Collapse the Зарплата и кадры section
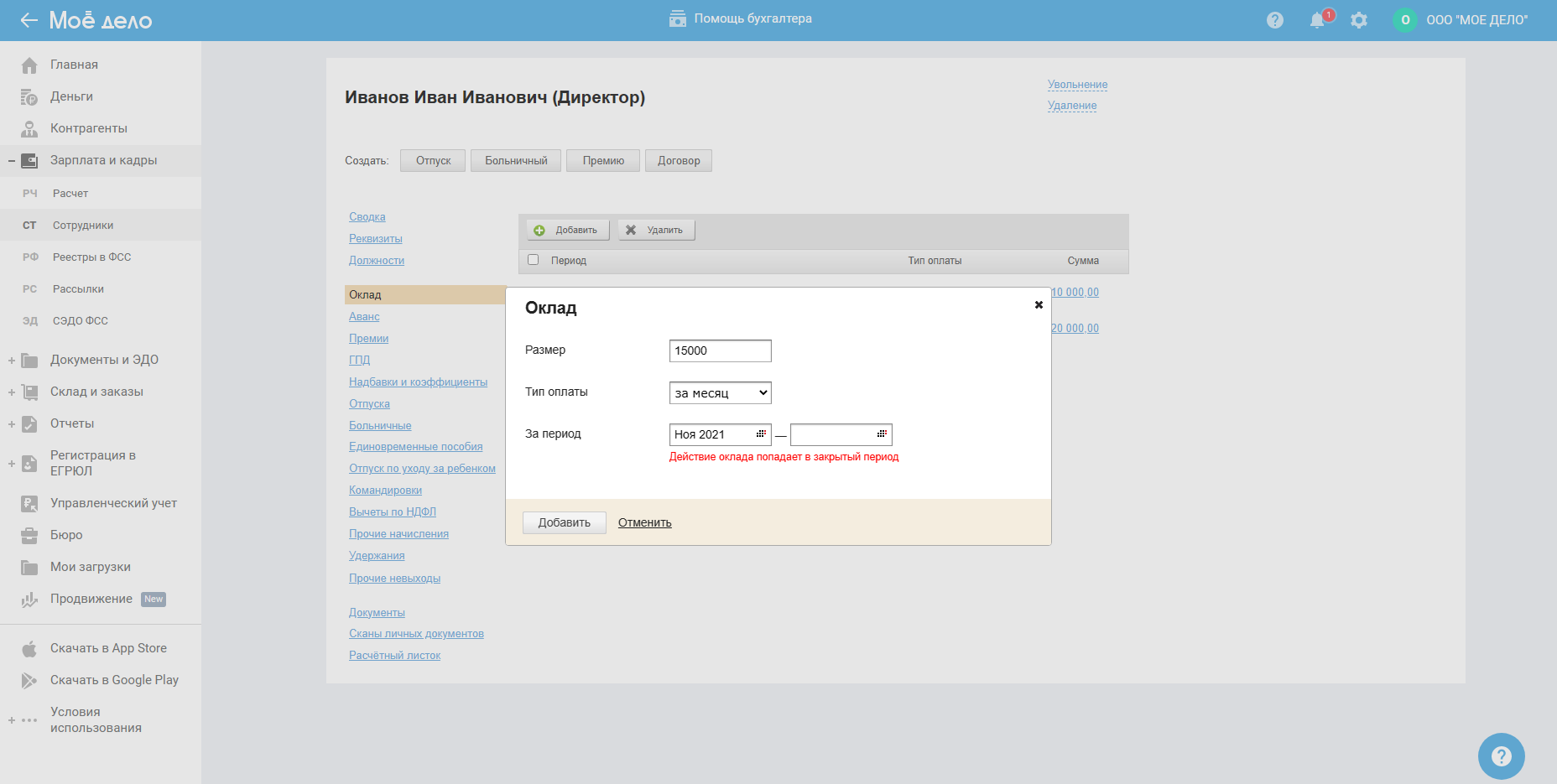 (12, 161)
